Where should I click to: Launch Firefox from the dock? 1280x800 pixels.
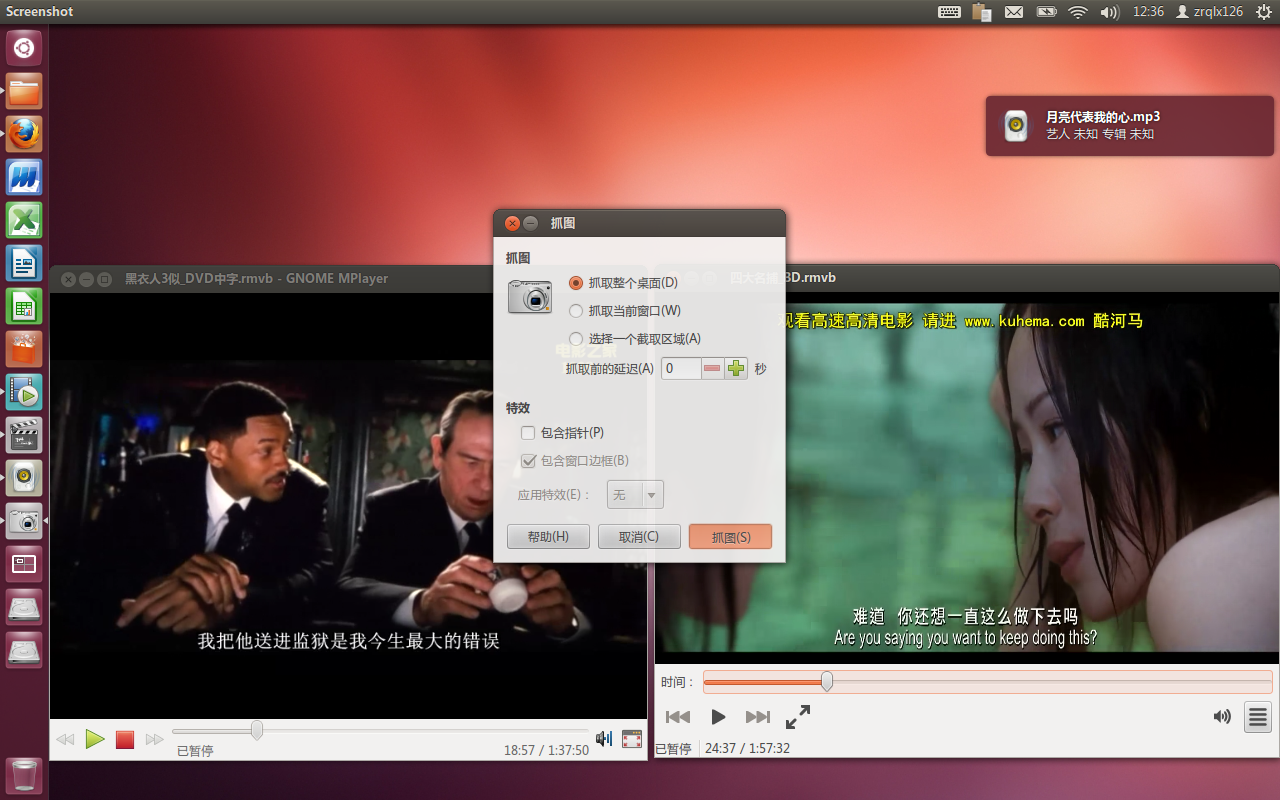pos(24,134)
